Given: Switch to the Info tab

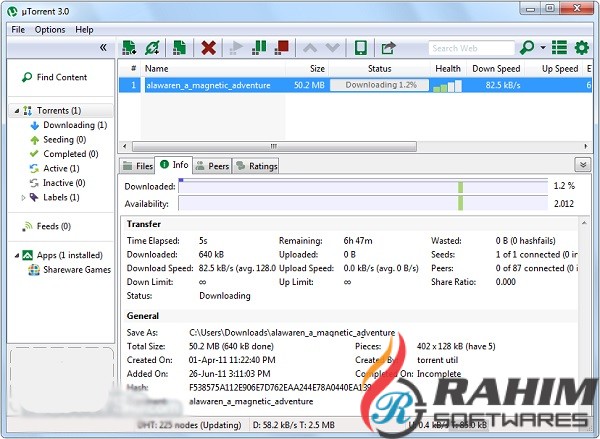Looking at the screenshot, I should 174,165.
